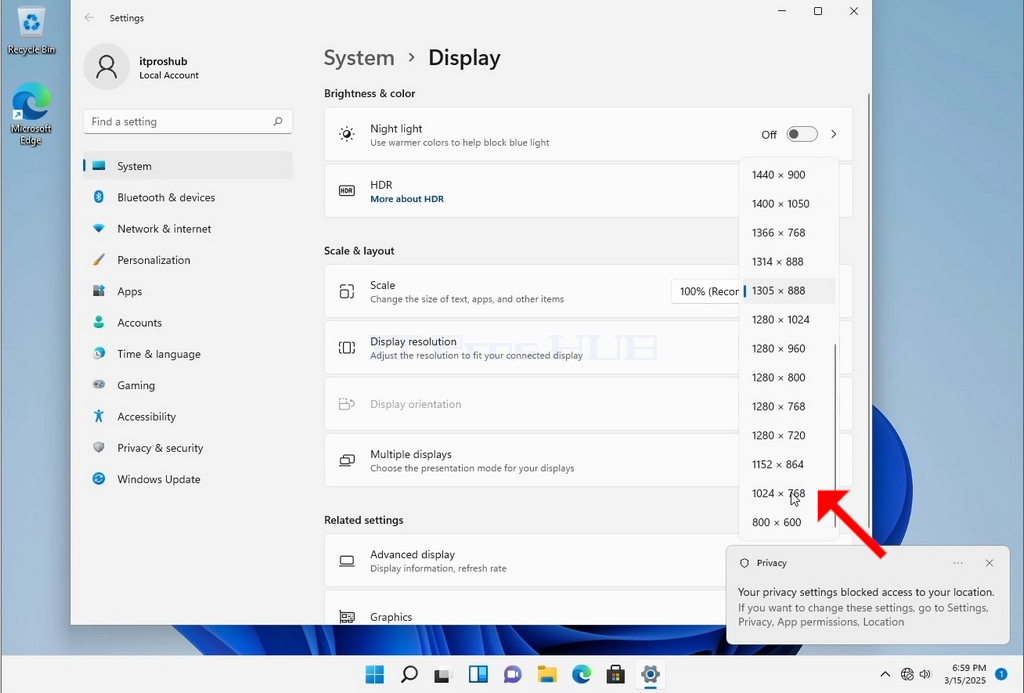Open File Explorer from the taskbar
This screenshot has height=693, width=1024.
[x=547, y=674]
